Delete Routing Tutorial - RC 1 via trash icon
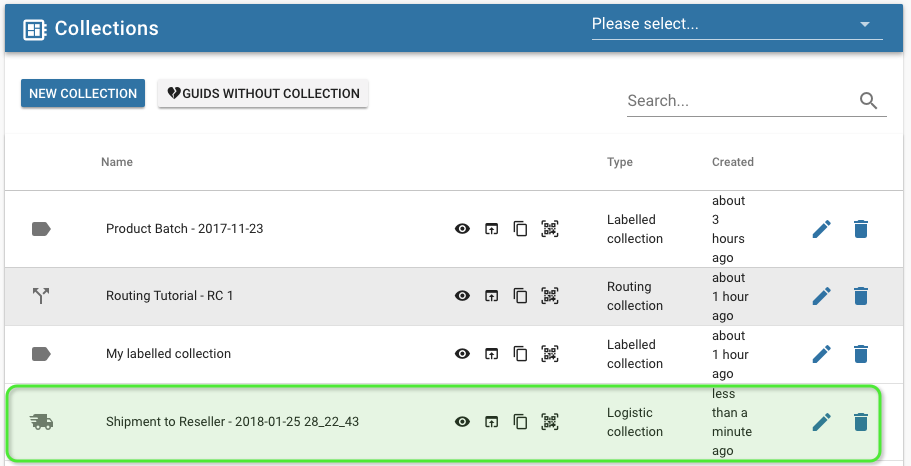This screenshot has width=911, height=466. [860, 296]
